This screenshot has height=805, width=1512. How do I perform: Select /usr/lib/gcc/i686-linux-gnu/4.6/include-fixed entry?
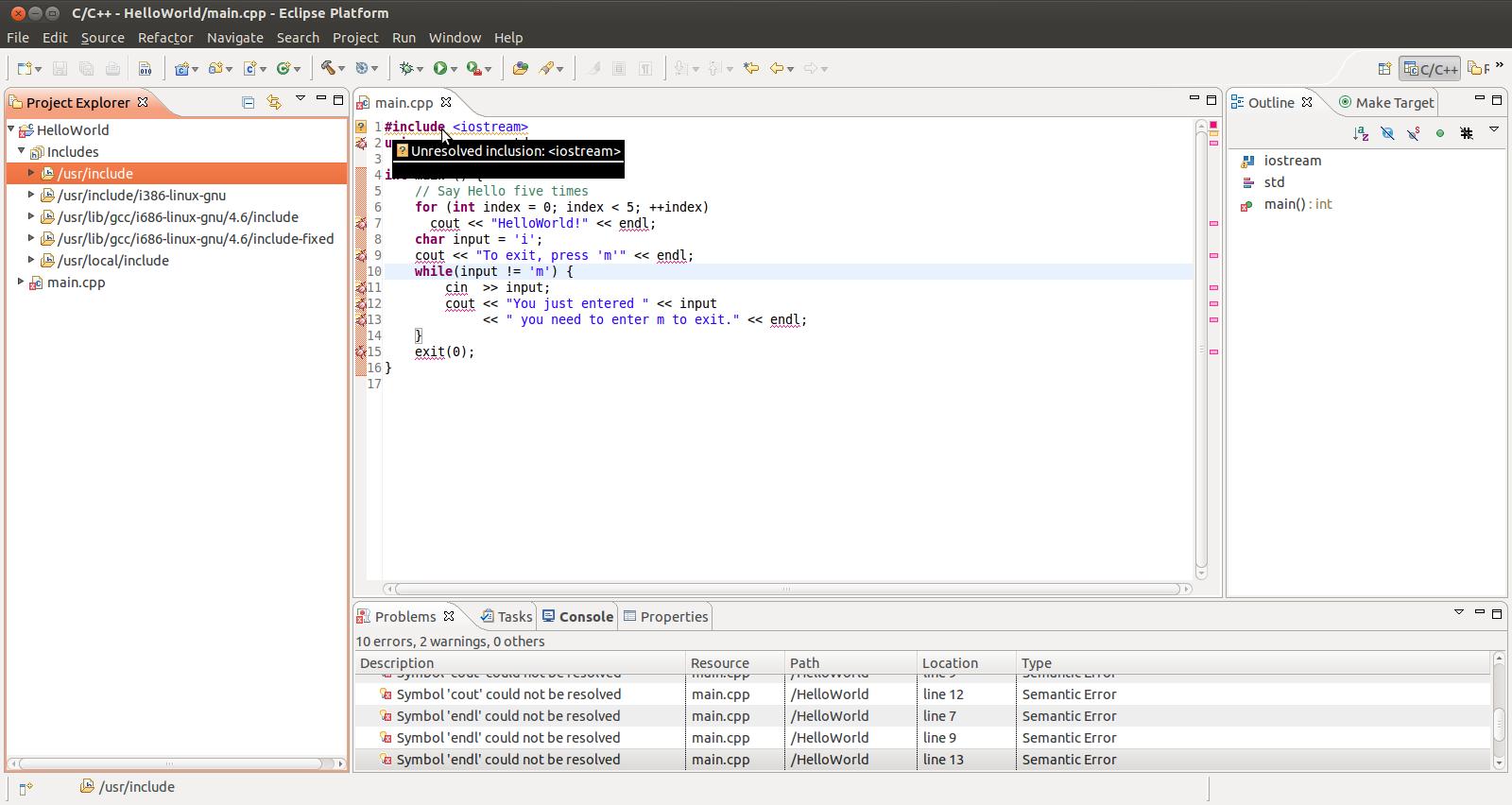[196, 238]
